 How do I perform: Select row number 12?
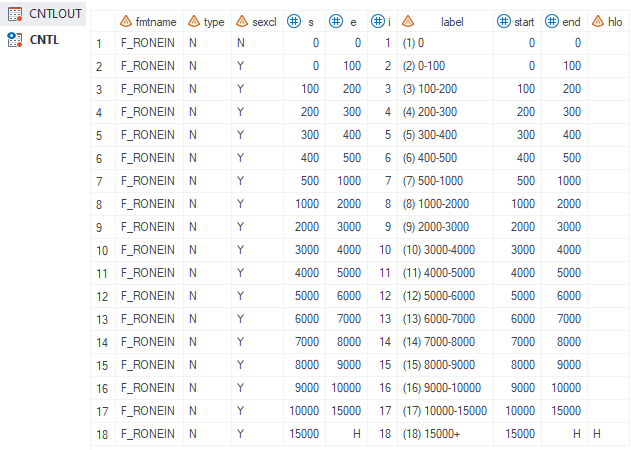pyautogui.click(x=102, y=296)
